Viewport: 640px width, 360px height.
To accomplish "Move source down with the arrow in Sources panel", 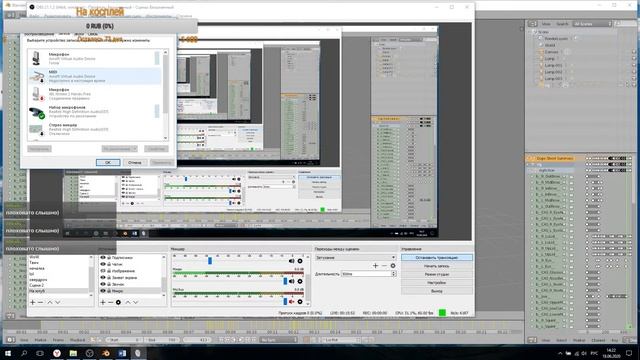I will point(136,302).
